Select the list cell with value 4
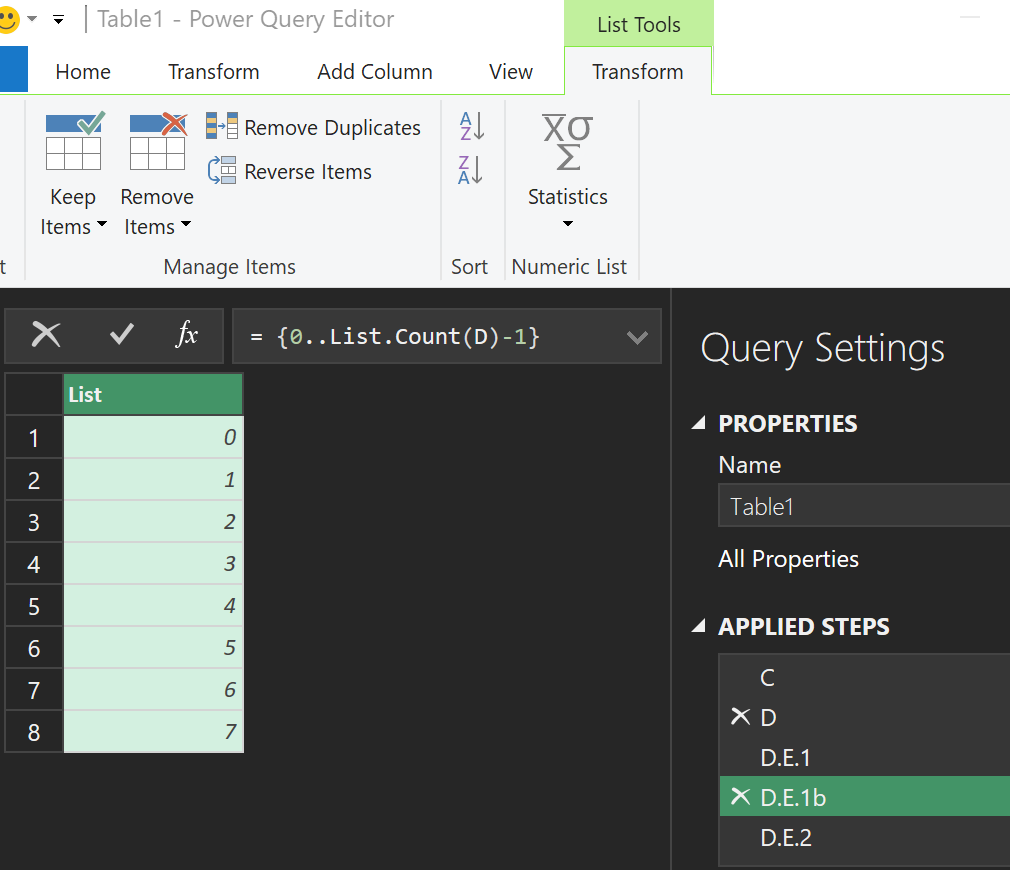 click(153, 605)
